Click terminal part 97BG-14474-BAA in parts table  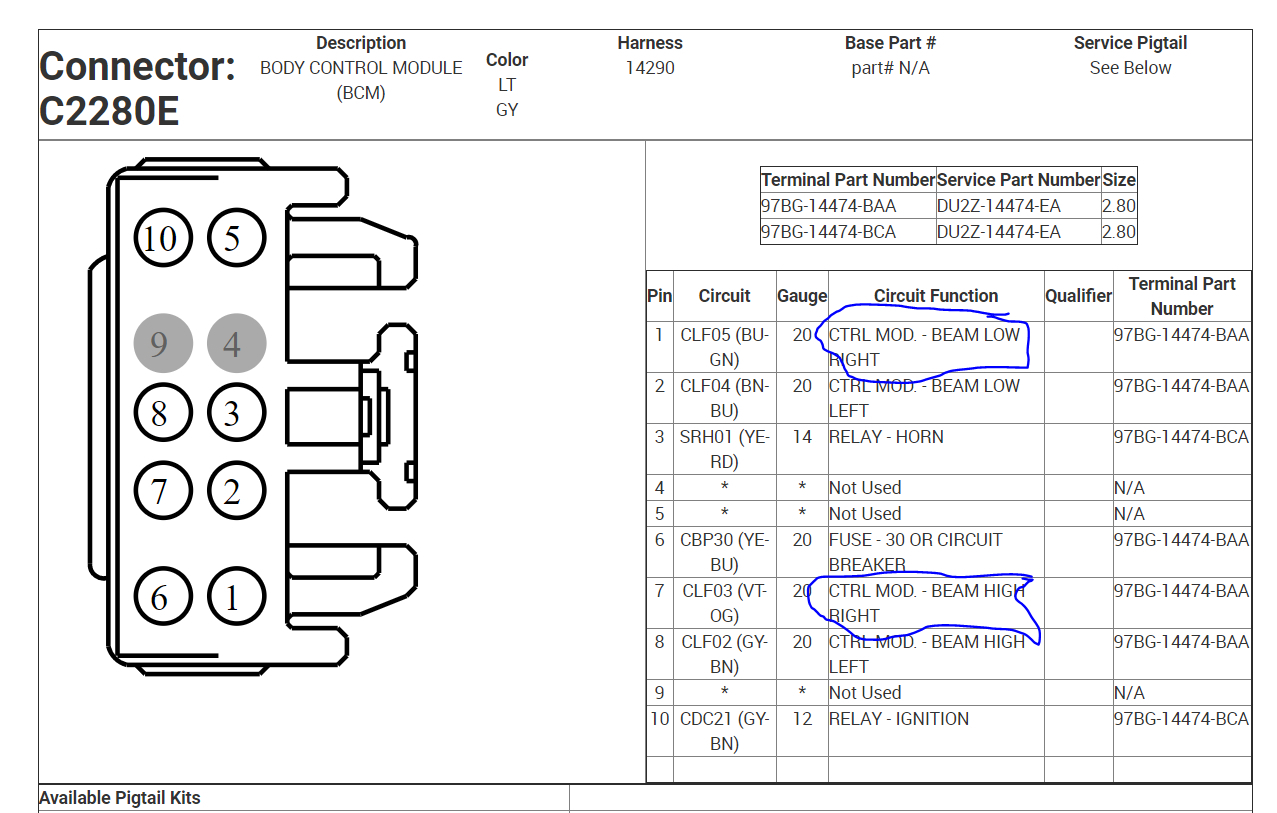828,206
